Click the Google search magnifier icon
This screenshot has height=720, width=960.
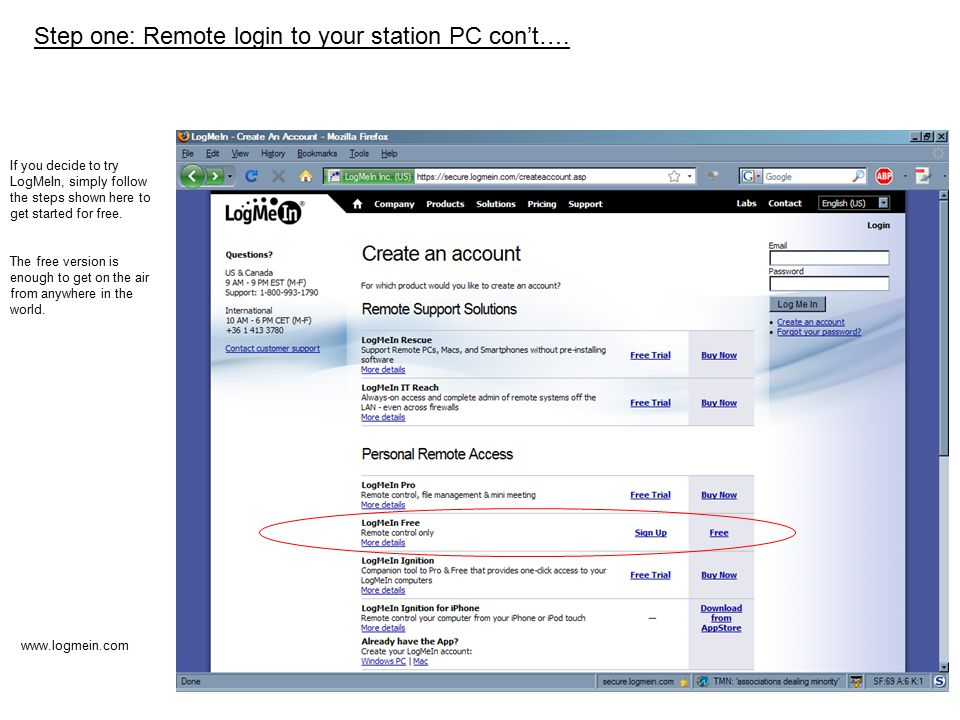click(x=858, y=176)
